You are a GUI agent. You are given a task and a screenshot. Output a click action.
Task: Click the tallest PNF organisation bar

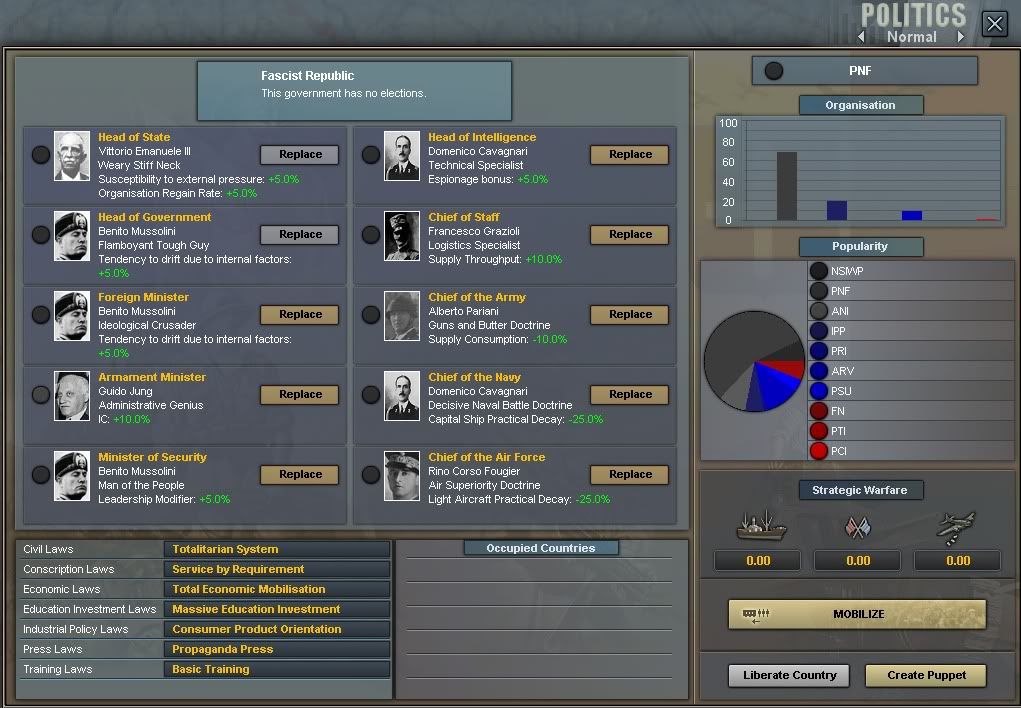(787, 186)
